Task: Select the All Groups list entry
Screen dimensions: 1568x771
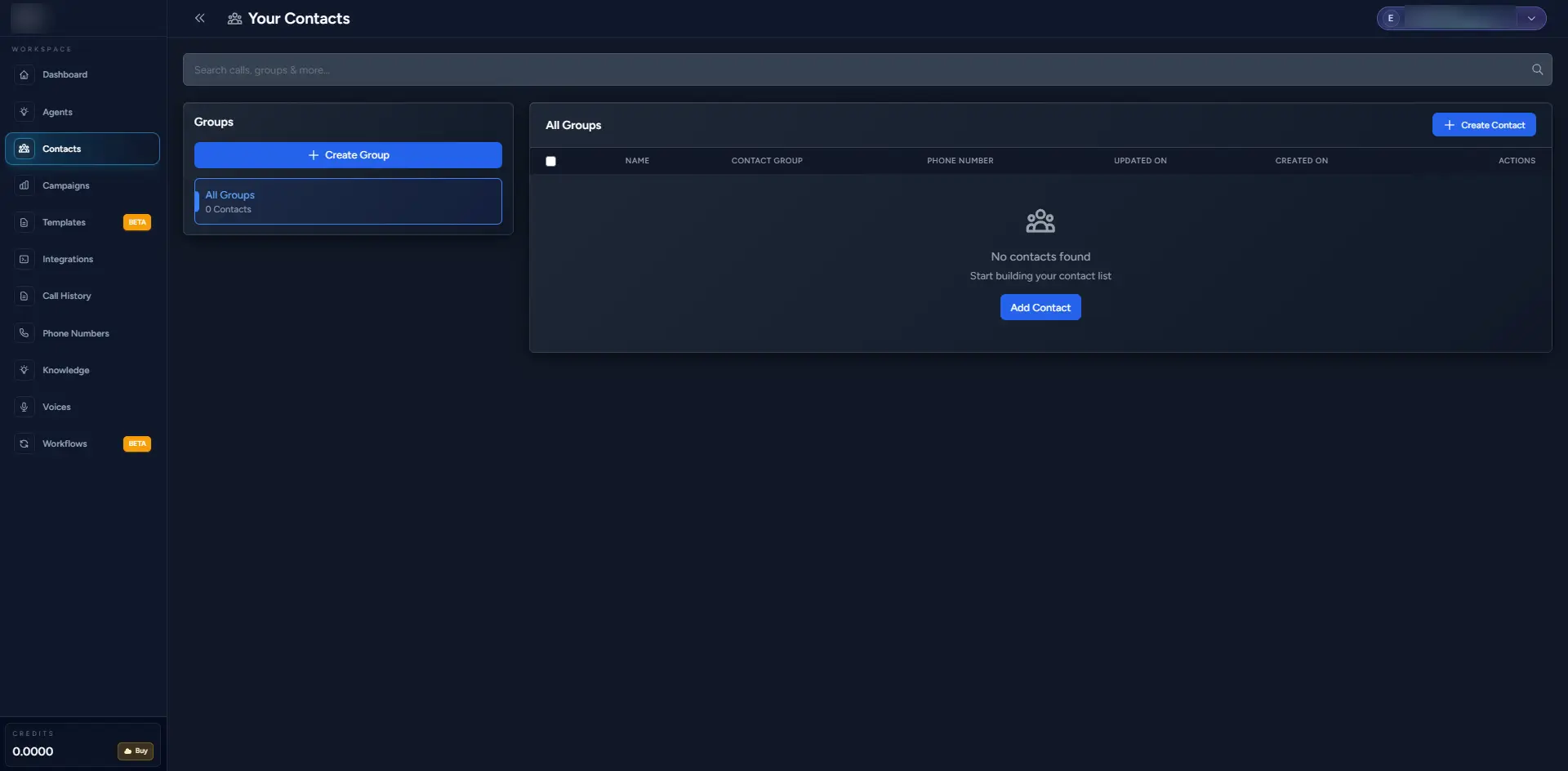Action: (348, 202)
